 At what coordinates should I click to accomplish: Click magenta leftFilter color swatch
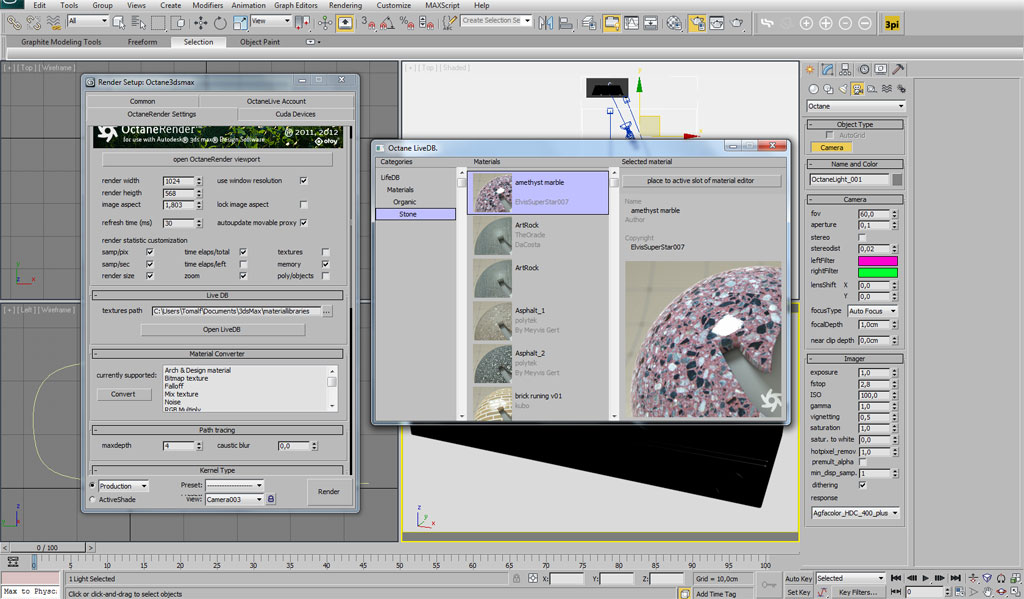coord(878,261)
